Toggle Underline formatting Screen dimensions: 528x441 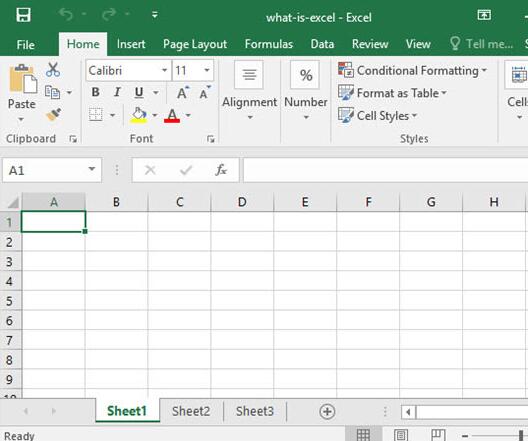[x=139, y=93]
